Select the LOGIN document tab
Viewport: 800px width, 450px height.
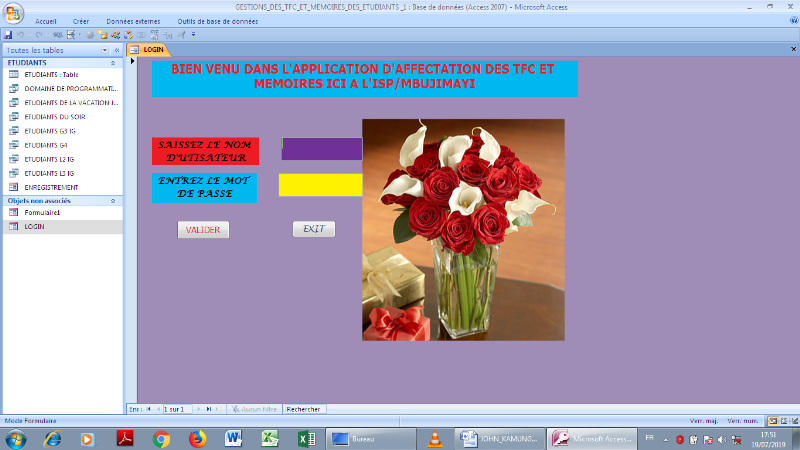pos(148,49)
